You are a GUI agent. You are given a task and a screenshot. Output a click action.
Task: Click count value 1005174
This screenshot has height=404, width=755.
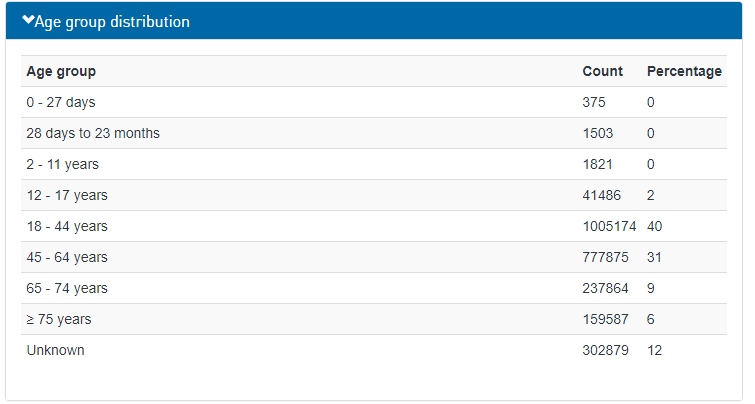point(609,226)
